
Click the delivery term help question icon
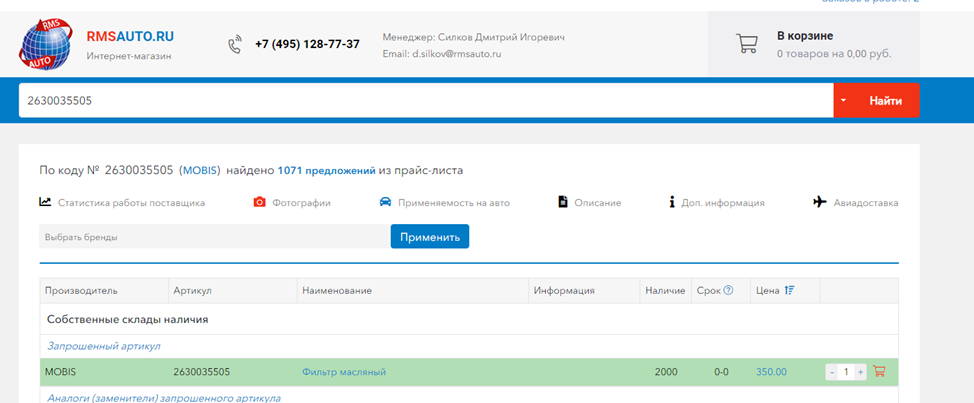728,291
